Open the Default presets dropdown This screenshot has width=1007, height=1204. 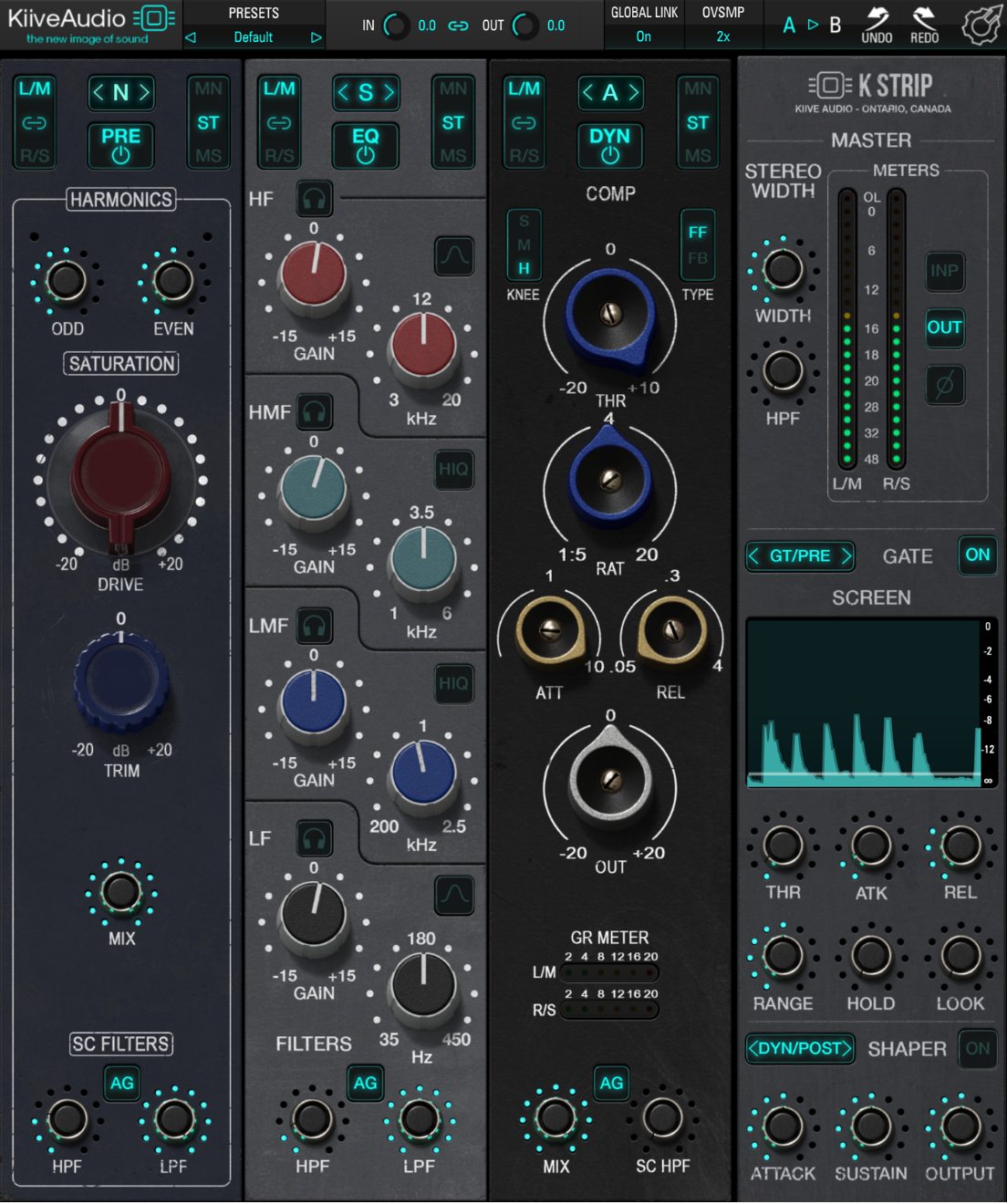[x=253, y=37]
